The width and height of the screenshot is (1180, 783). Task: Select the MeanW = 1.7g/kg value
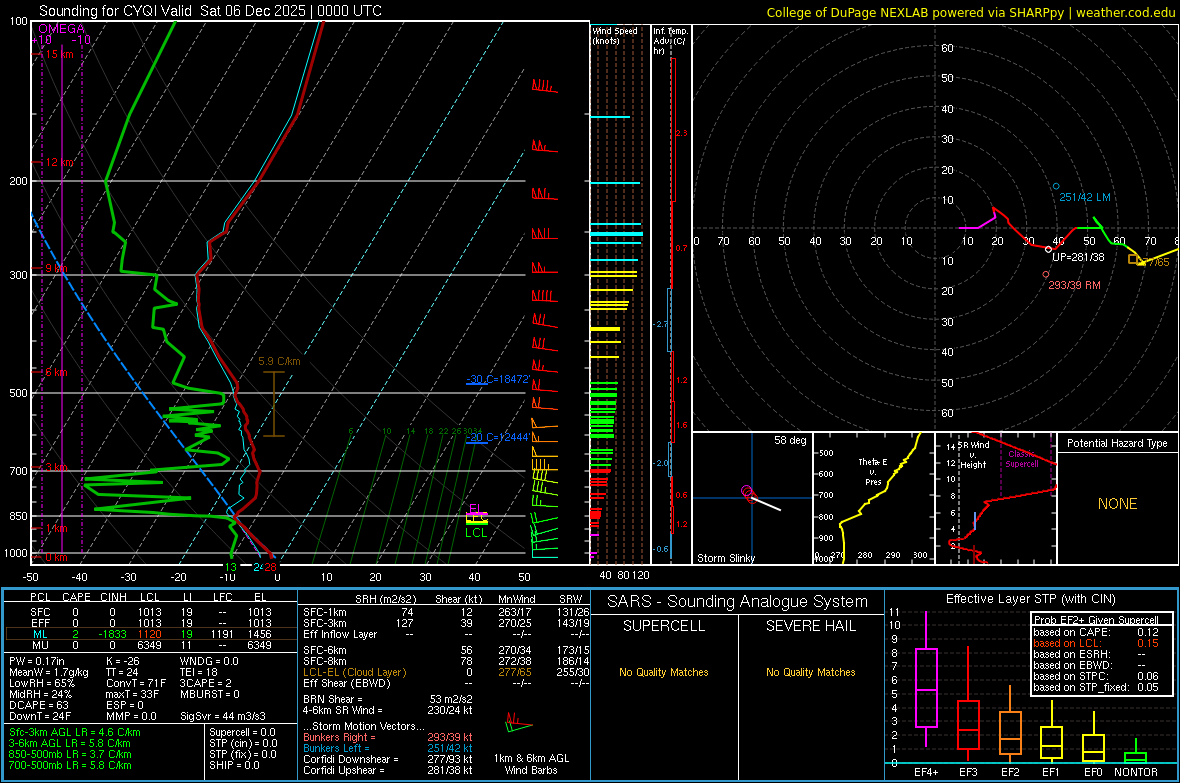[49, 672]
